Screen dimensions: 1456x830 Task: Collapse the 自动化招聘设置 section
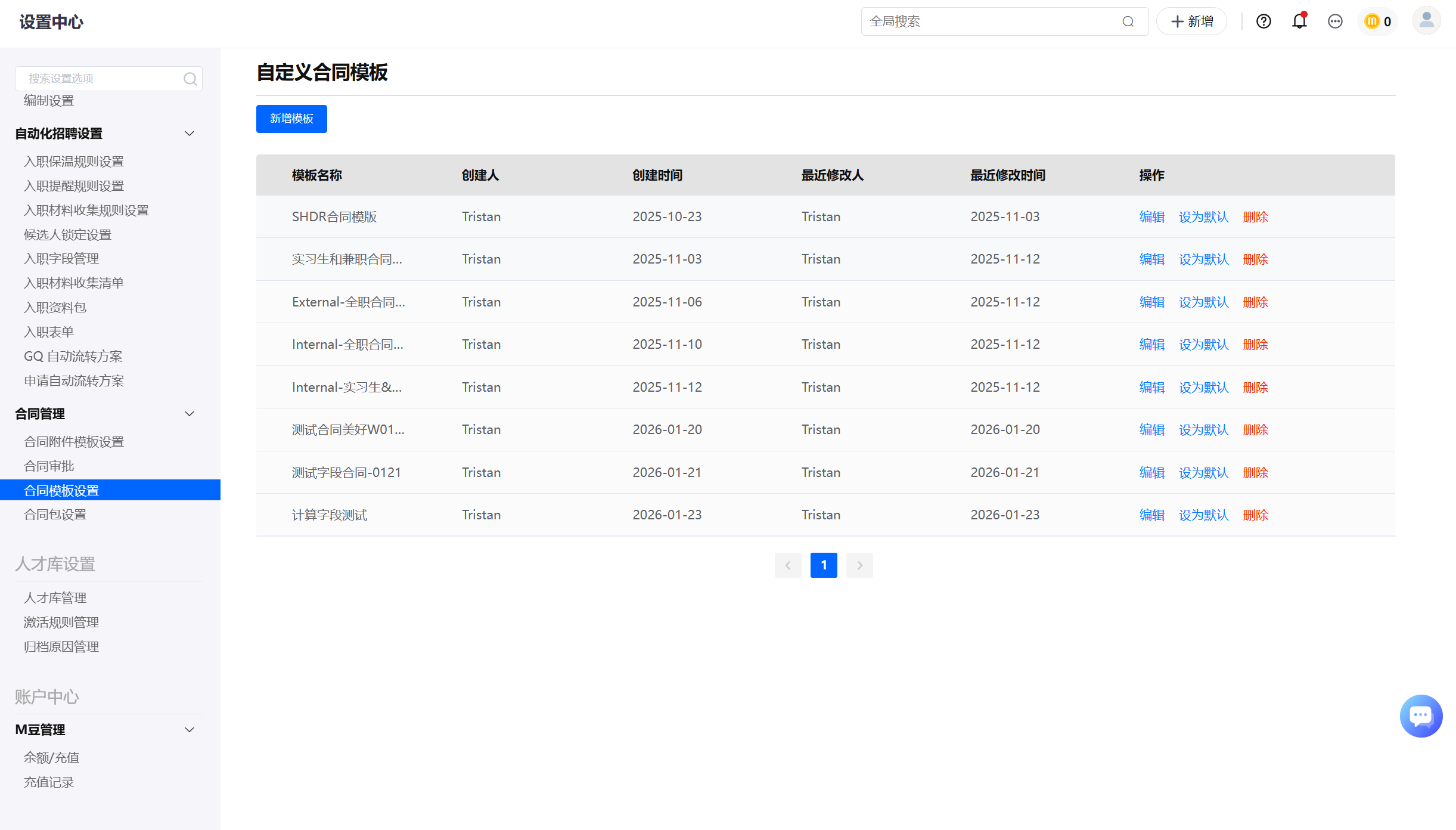190,134
